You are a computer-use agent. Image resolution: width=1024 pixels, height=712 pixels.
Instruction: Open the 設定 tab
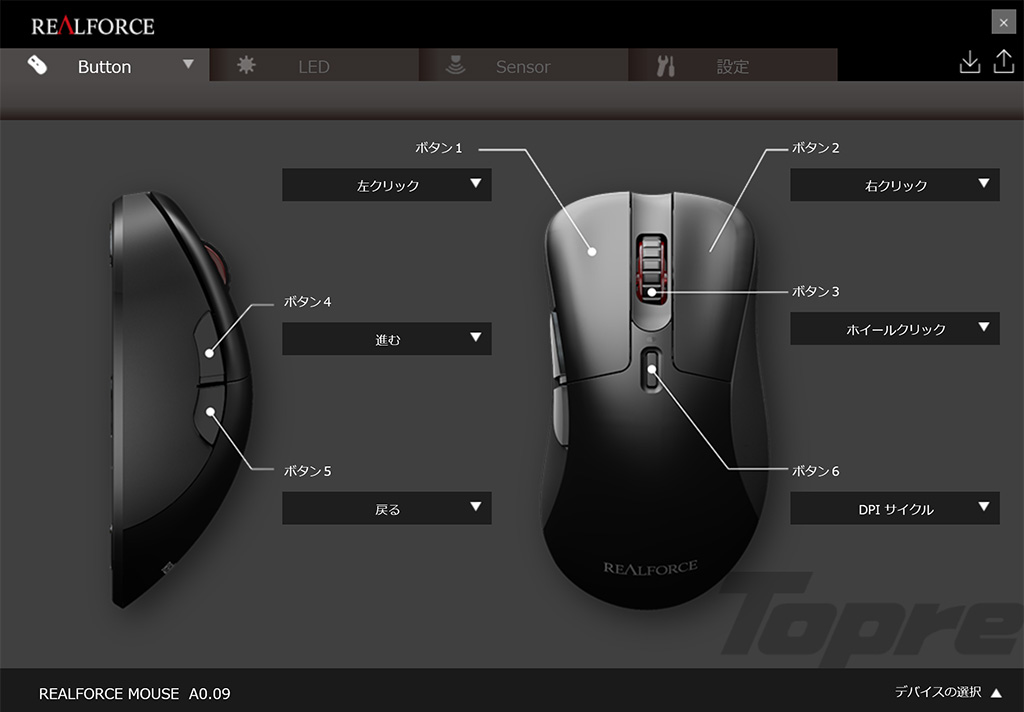[733, 65]
